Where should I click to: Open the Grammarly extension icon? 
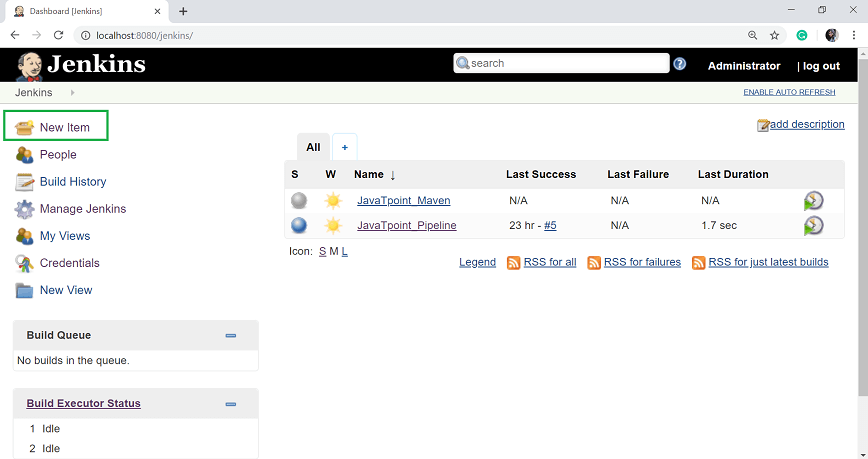[x=802, y=35]
